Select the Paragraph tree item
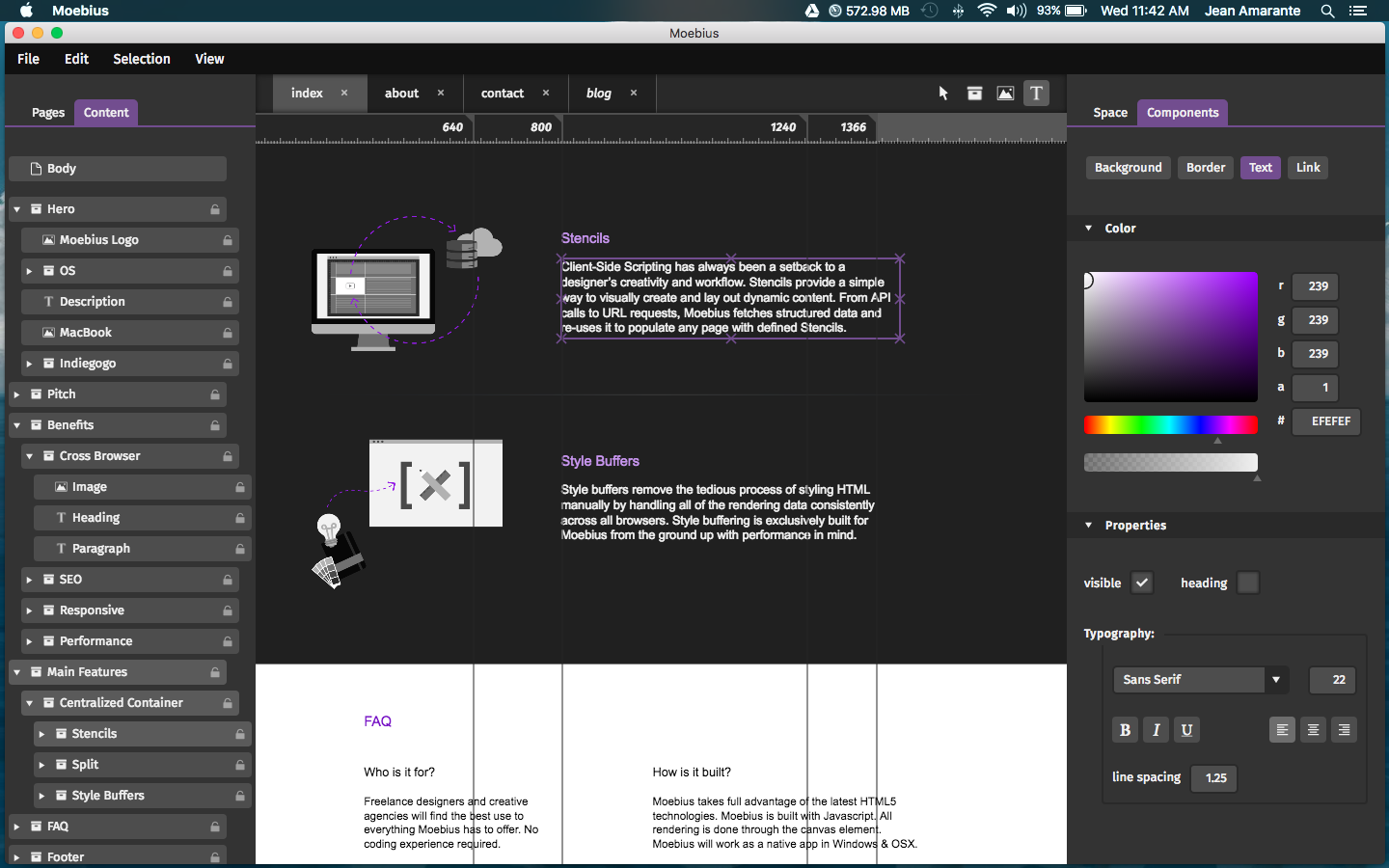 [143, 549]
